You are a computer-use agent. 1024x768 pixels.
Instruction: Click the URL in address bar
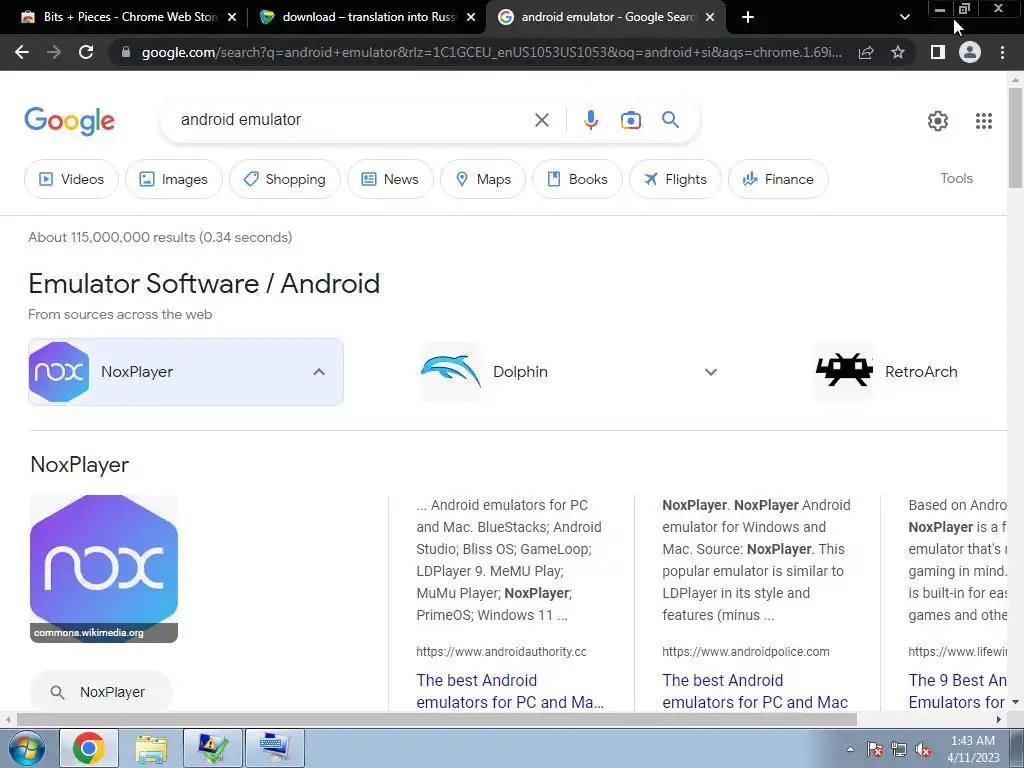pos(491,52)
